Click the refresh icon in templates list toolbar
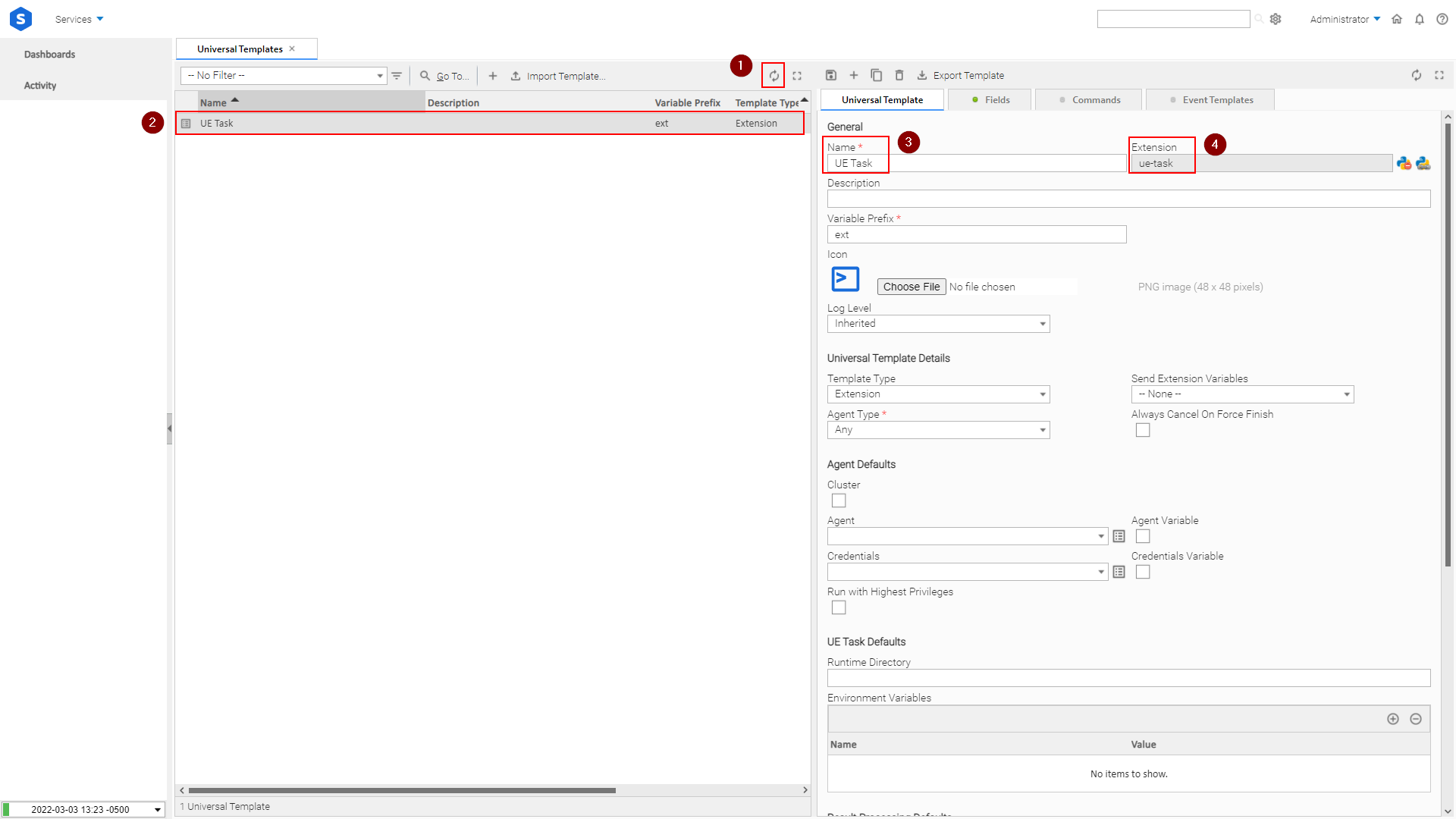1456x819 pixels. pos(773,76)
